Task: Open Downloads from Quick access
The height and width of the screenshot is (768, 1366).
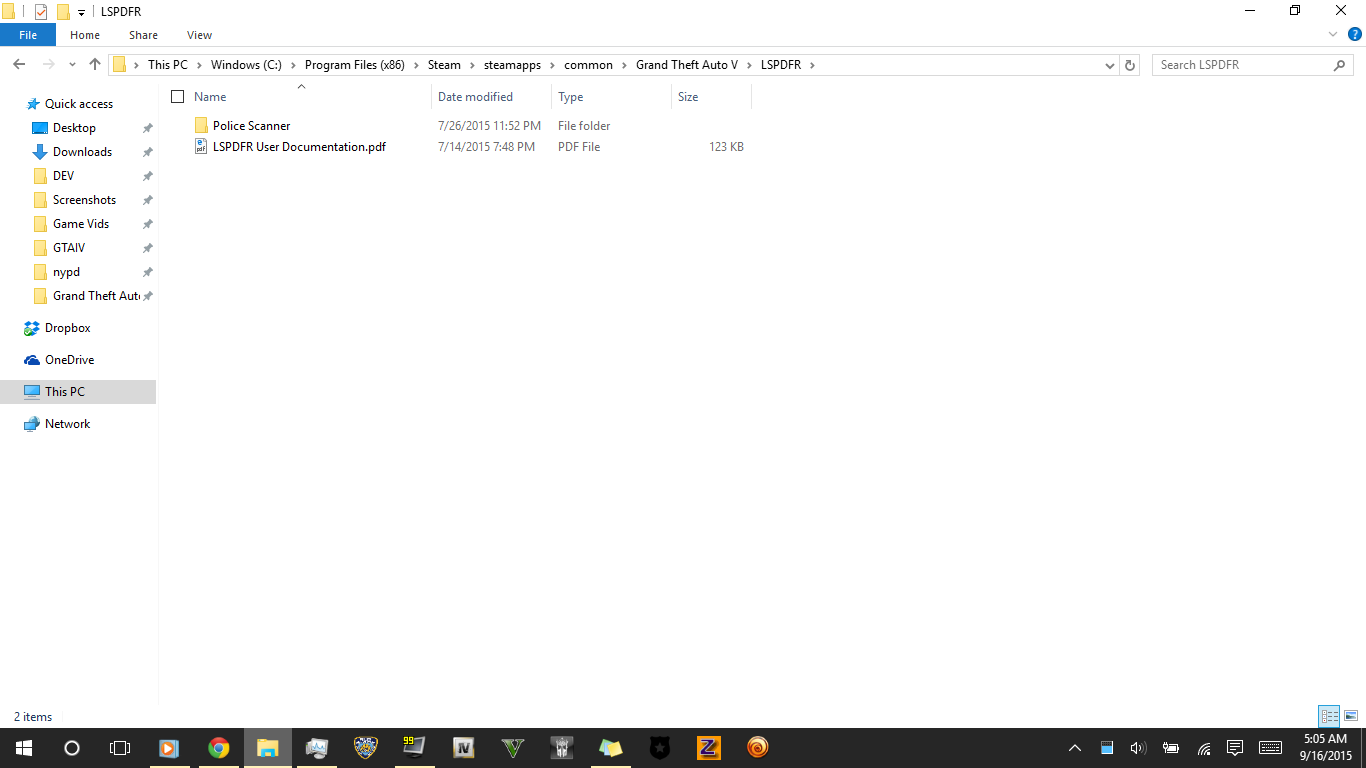Action: (x=82, y=152)
